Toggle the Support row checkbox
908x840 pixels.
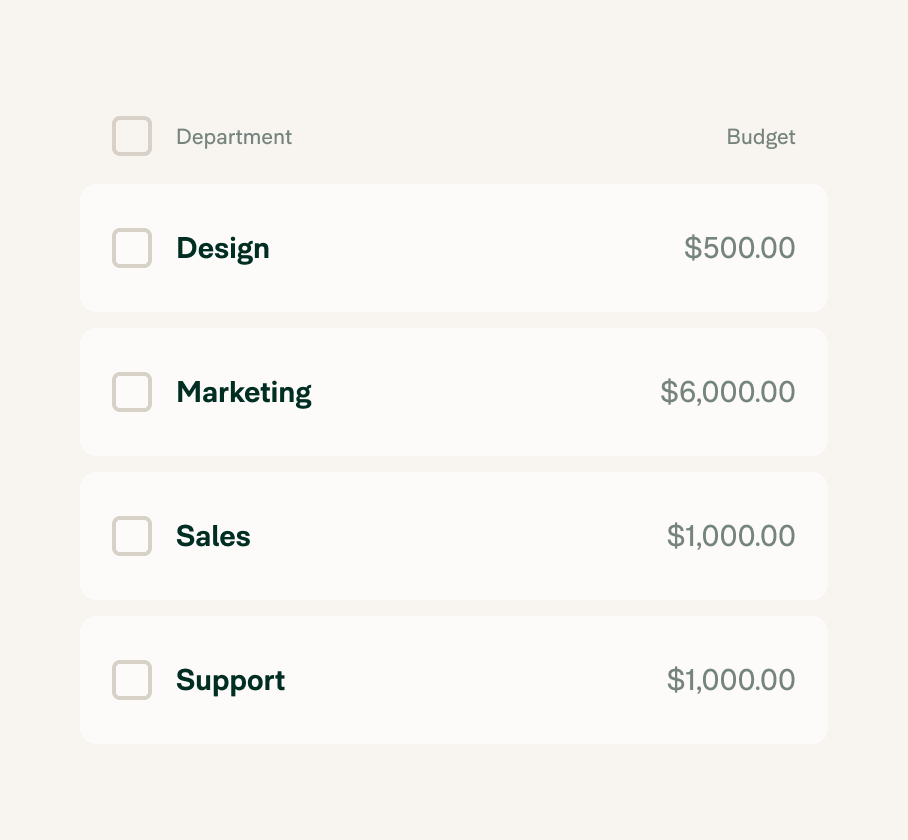132,680
